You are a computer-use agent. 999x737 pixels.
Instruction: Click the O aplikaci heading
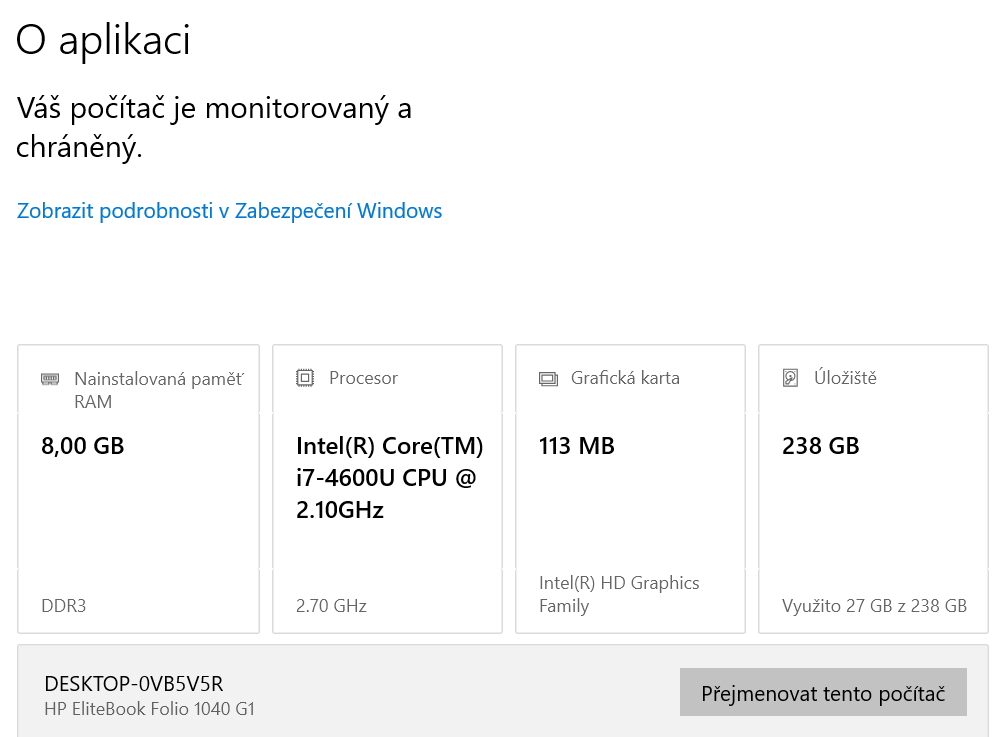coord(103,41)
